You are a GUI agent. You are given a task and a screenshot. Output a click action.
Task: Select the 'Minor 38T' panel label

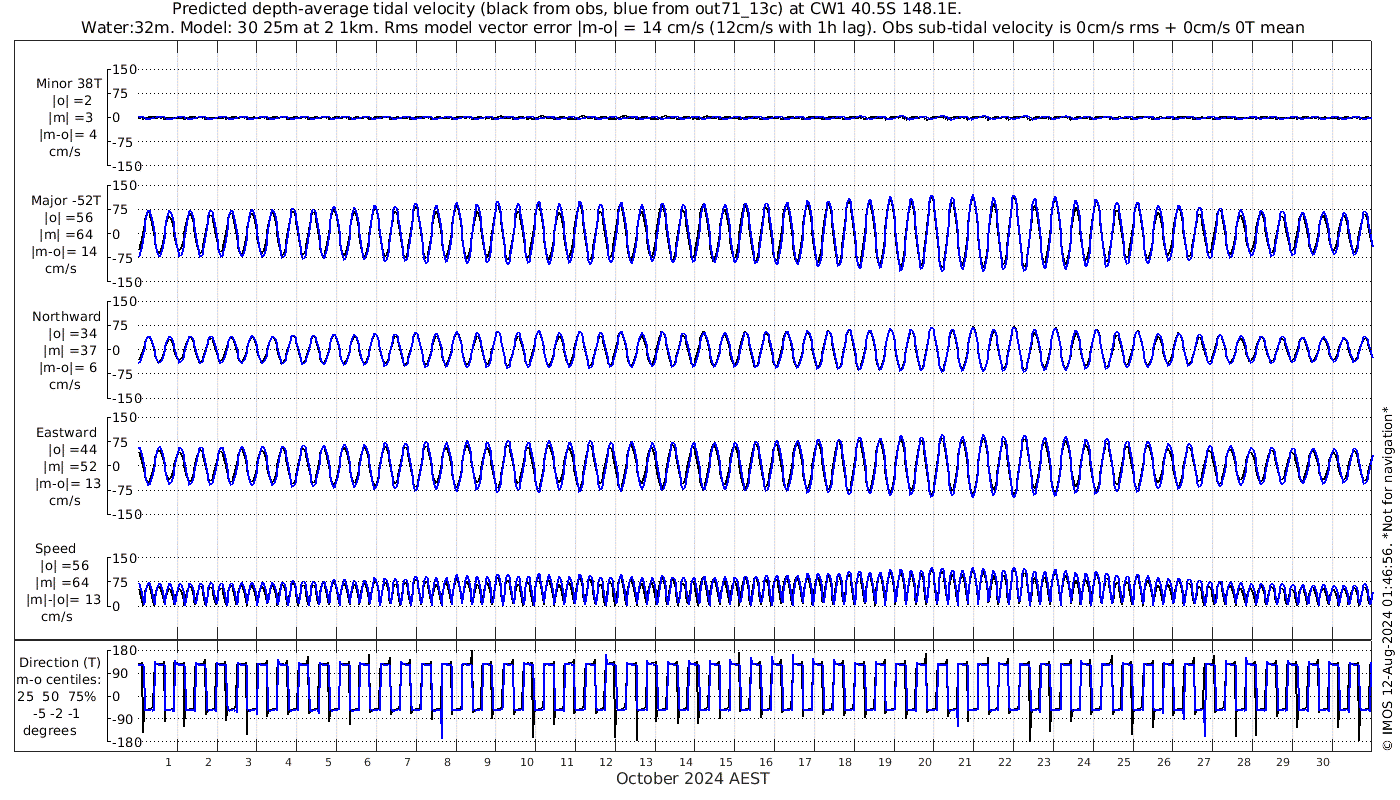69,84
